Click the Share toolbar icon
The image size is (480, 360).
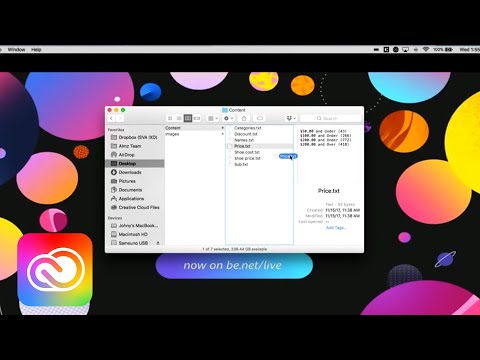[x=244, y=118]
